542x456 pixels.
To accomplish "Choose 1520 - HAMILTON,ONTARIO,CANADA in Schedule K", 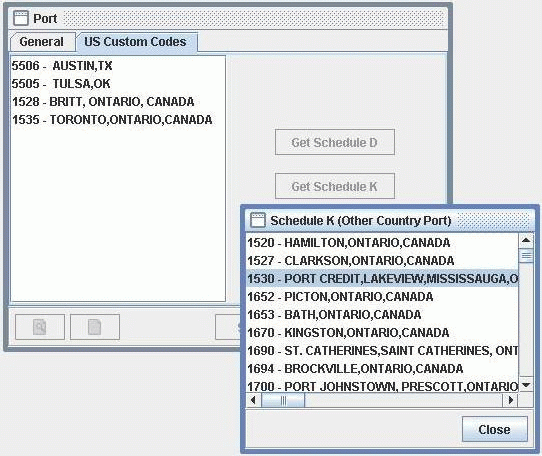I will [382, 243].
